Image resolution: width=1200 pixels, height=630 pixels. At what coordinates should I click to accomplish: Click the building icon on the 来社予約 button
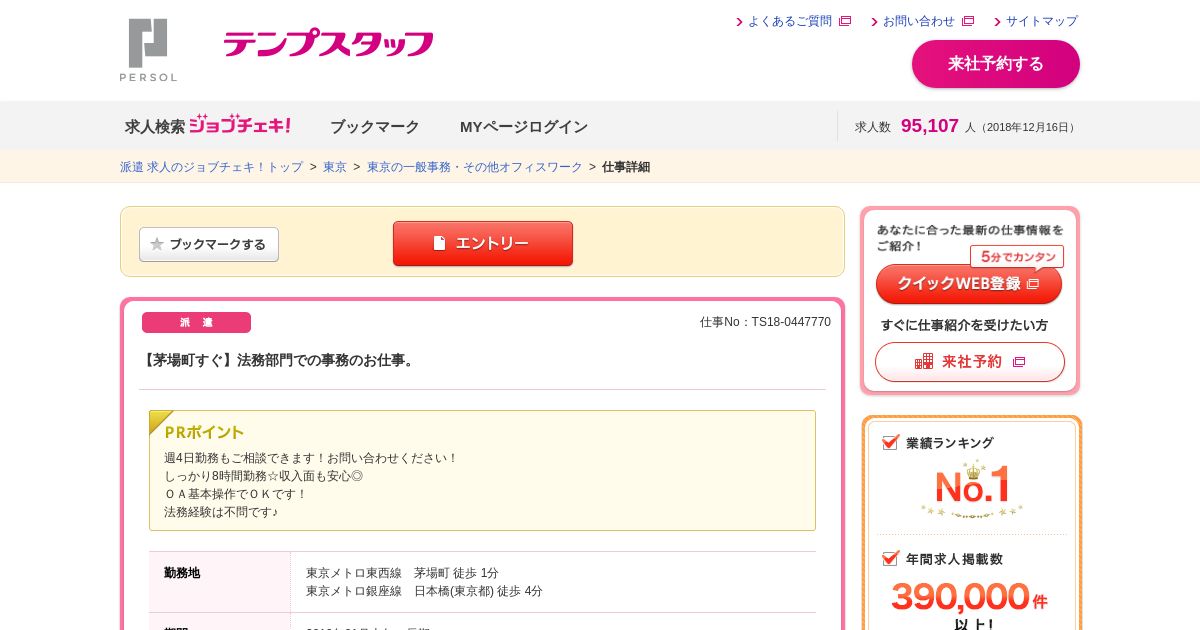(924, 362)
